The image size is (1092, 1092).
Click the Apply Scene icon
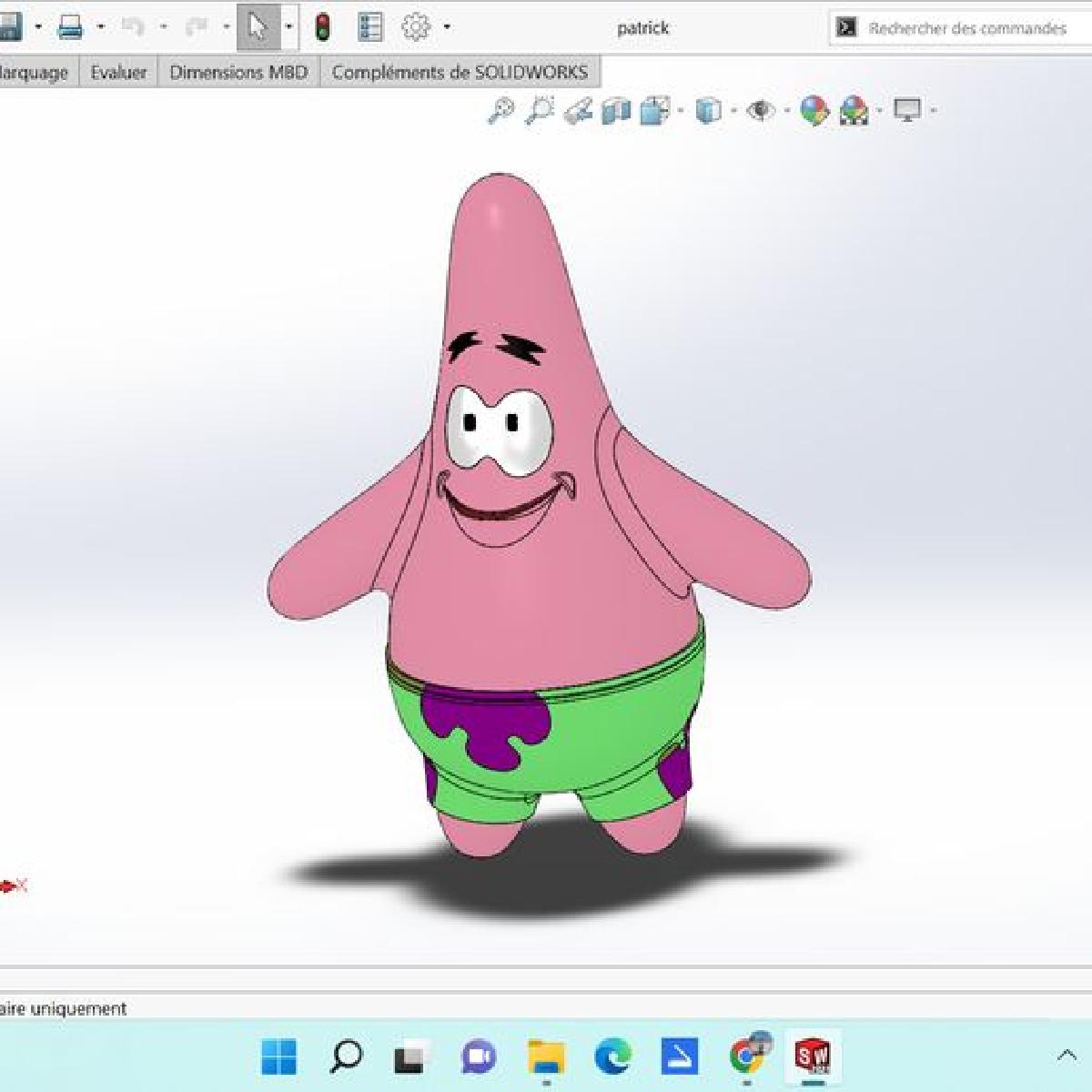[854, 111]
